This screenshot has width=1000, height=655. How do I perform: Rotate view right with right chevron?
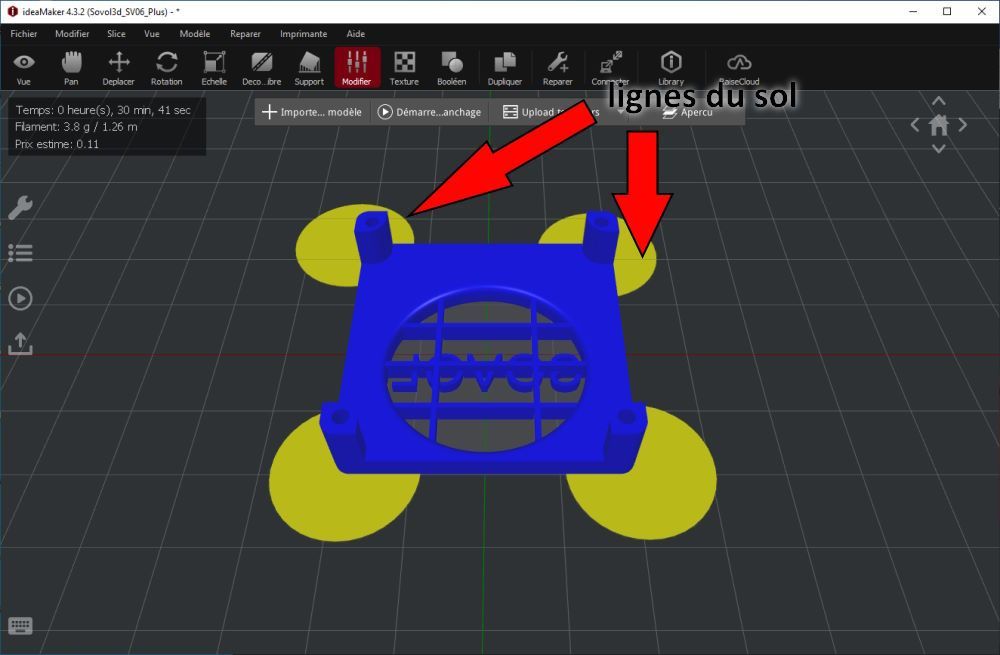962,125
